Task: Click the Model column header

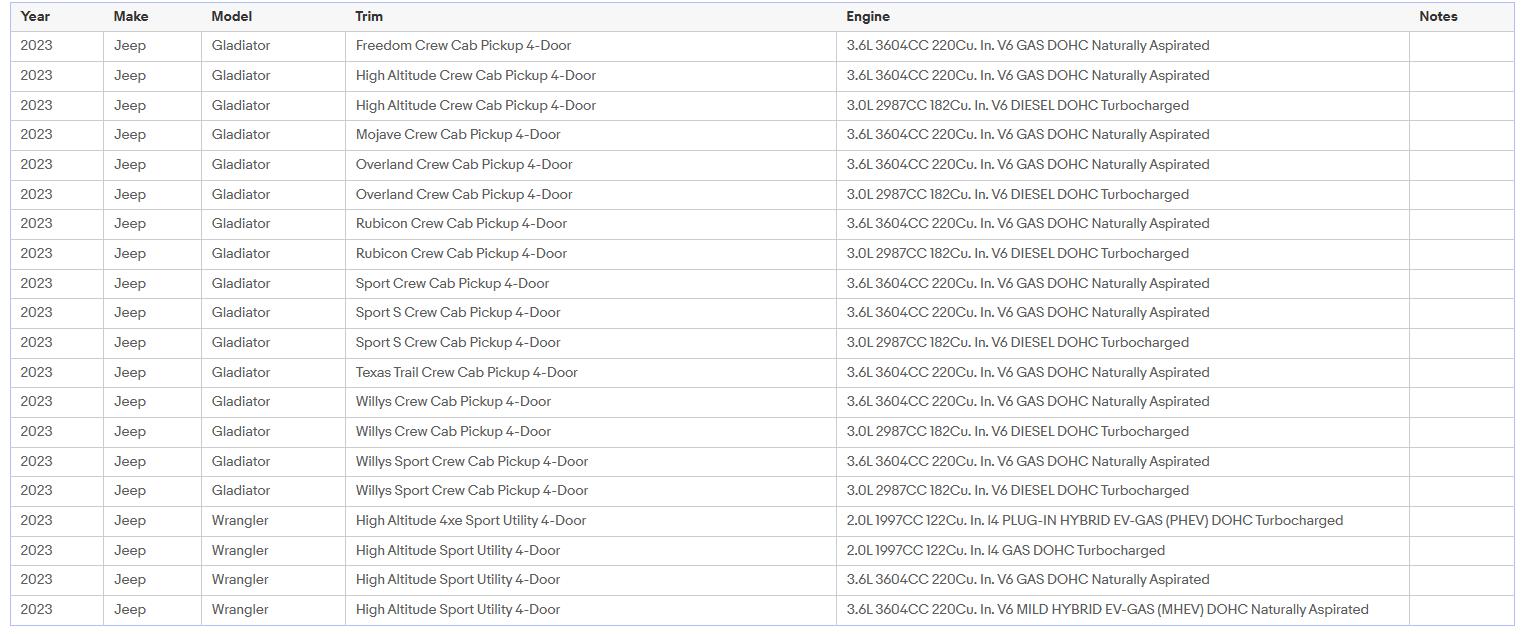Action: pyautogui.click(x=231, y=16)
